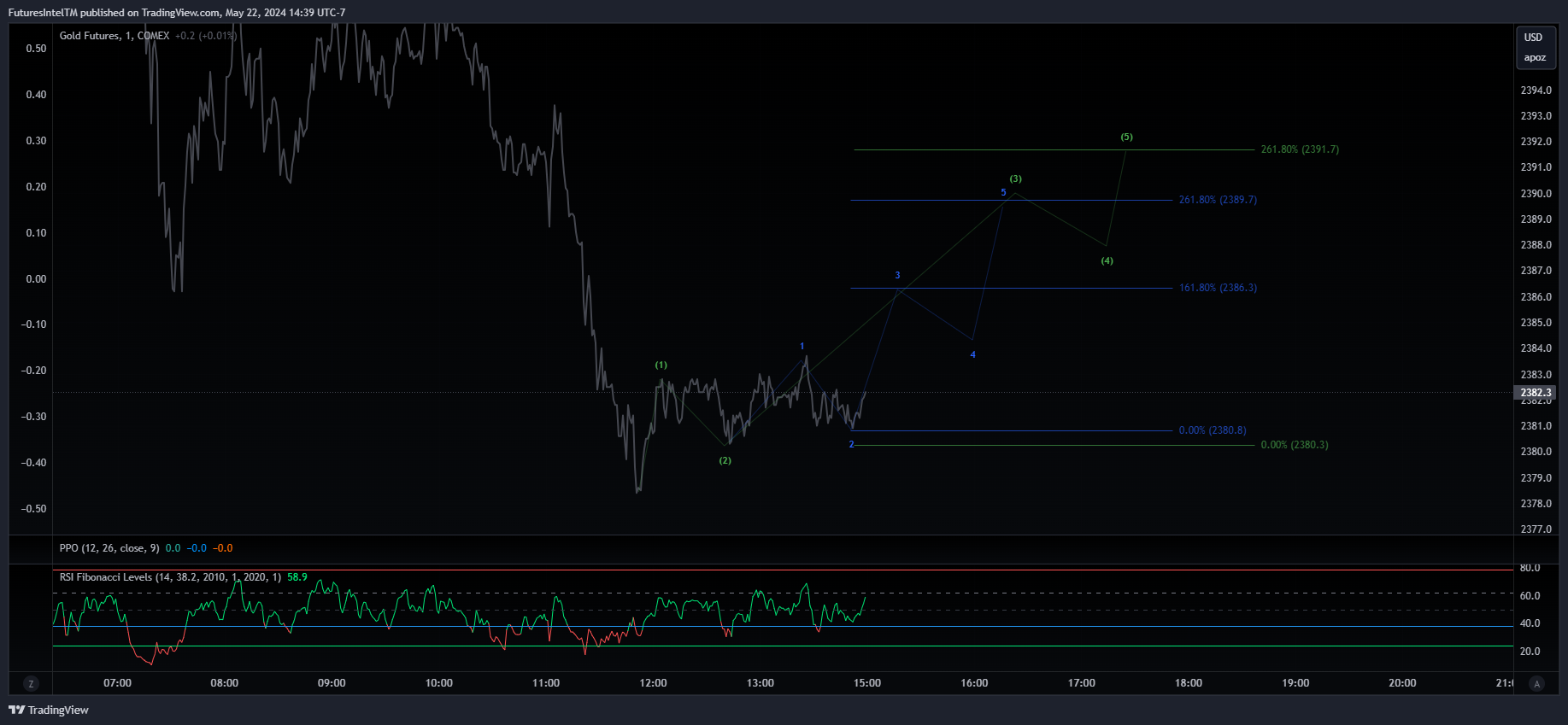
Task: Click the 20.0 RSI scale label
Action: [x=1530, y=652]
